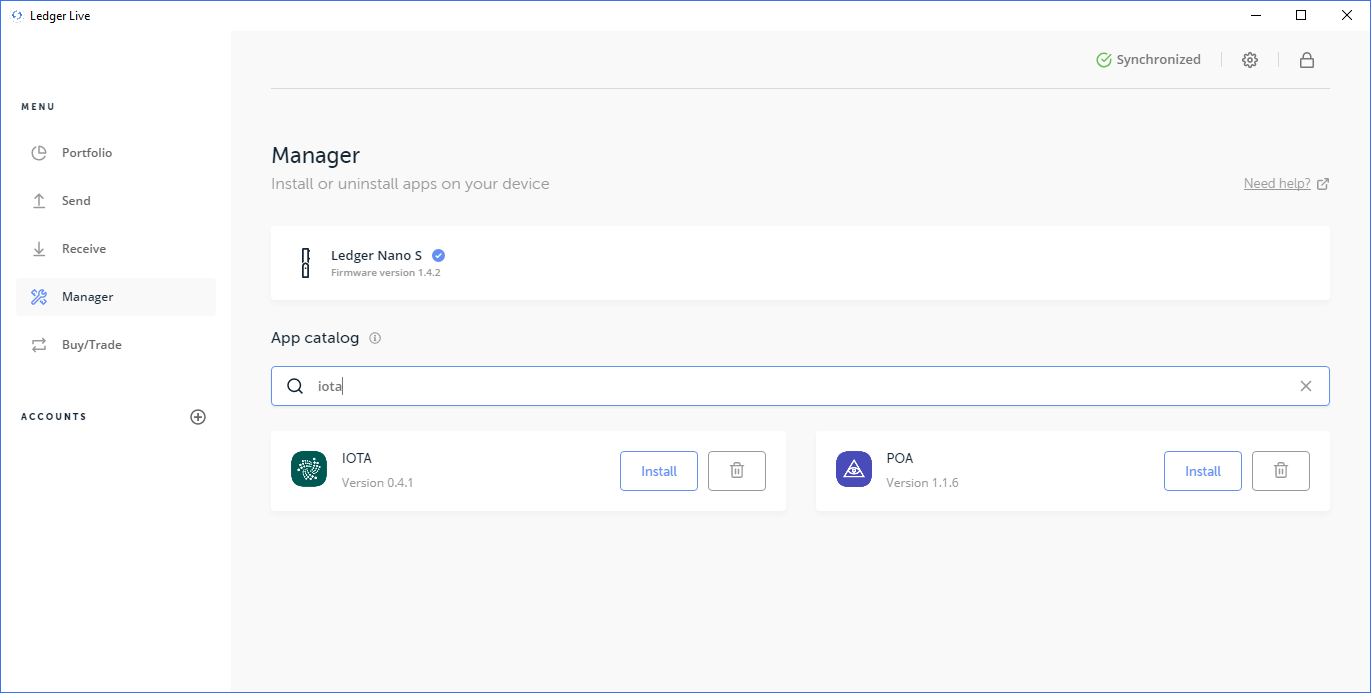
Task: Click the MENU section label
Action: (x=38, y=107)
